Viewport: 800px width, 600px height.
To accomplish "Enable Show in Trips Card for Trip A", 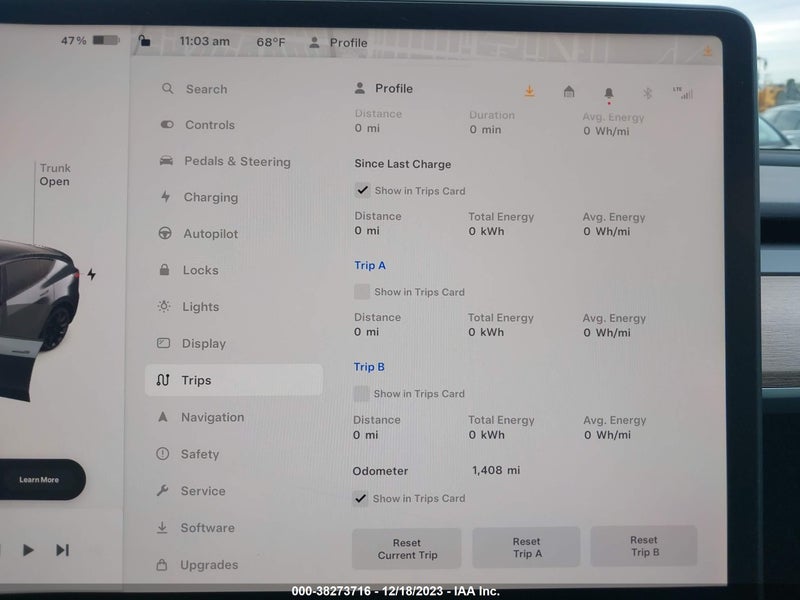I will point(362,292).
